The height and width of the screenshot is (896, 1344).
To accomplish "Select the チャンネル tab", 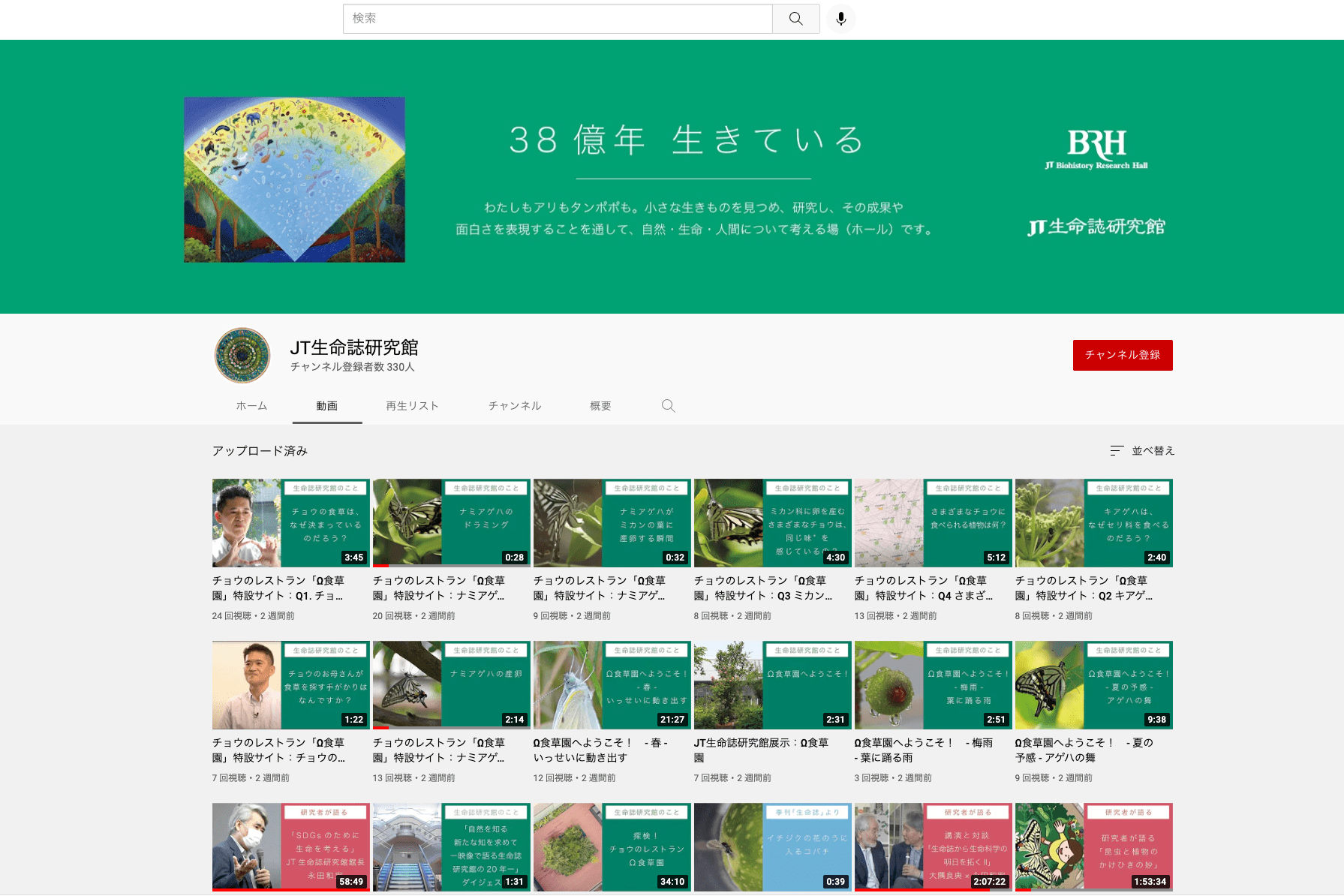I will point(515,406).
